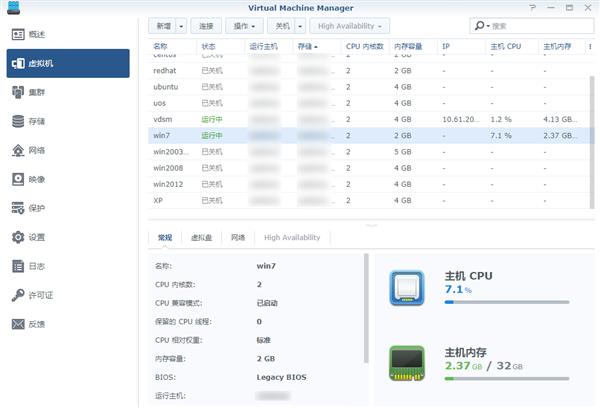
Task: Open the 许可证 license key icon
Action: click(x=18, y=295)
